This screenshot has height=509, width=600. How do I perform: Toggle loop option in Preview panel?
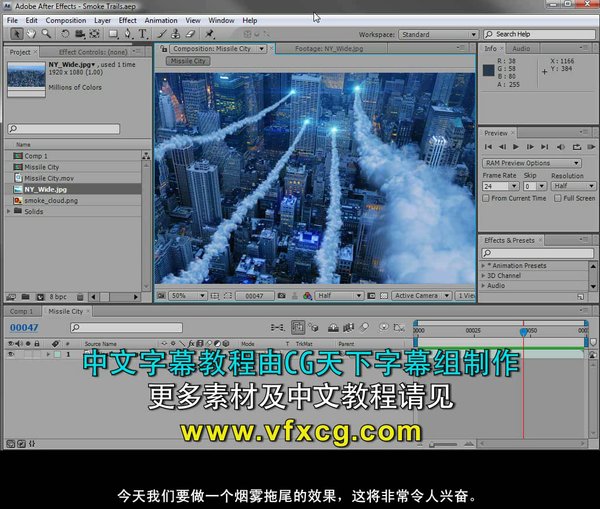tap(577, 147)
